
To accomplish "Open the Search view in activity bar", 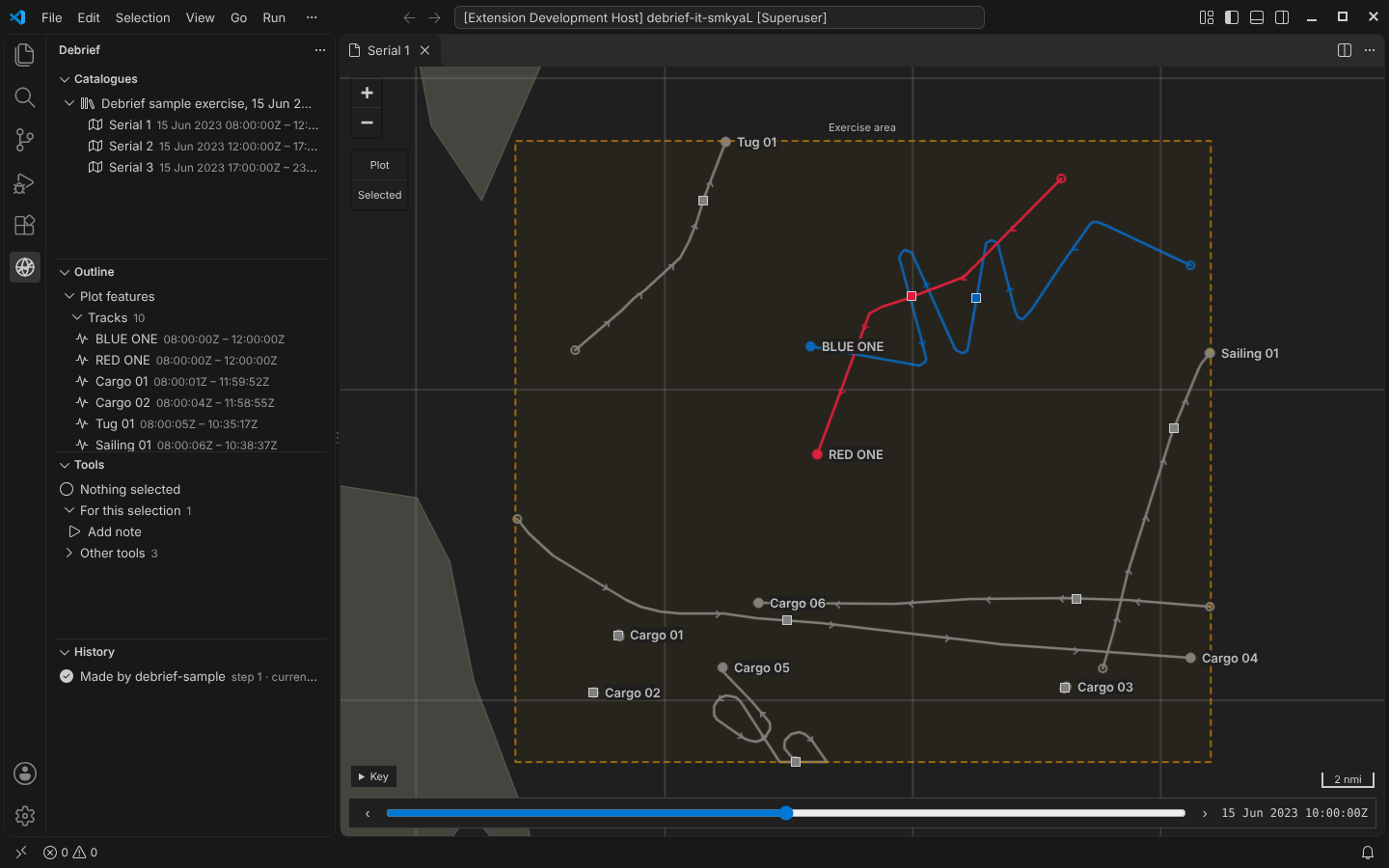I will point(25,97).
